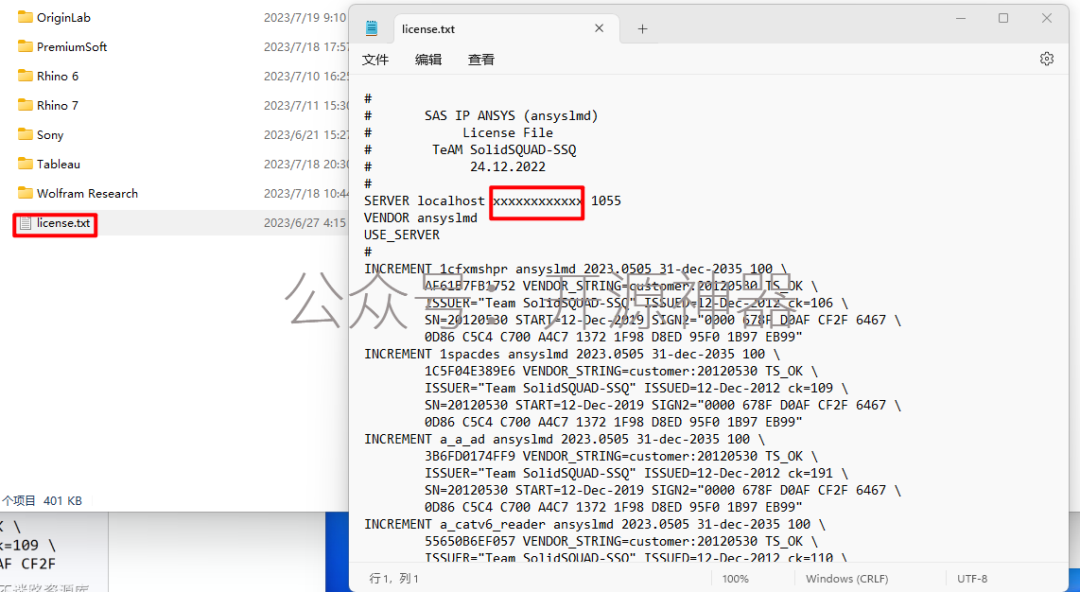Viewport: 1080px width, 592px height.
Task: Click the License File header line
Action: tap(508, 133)
